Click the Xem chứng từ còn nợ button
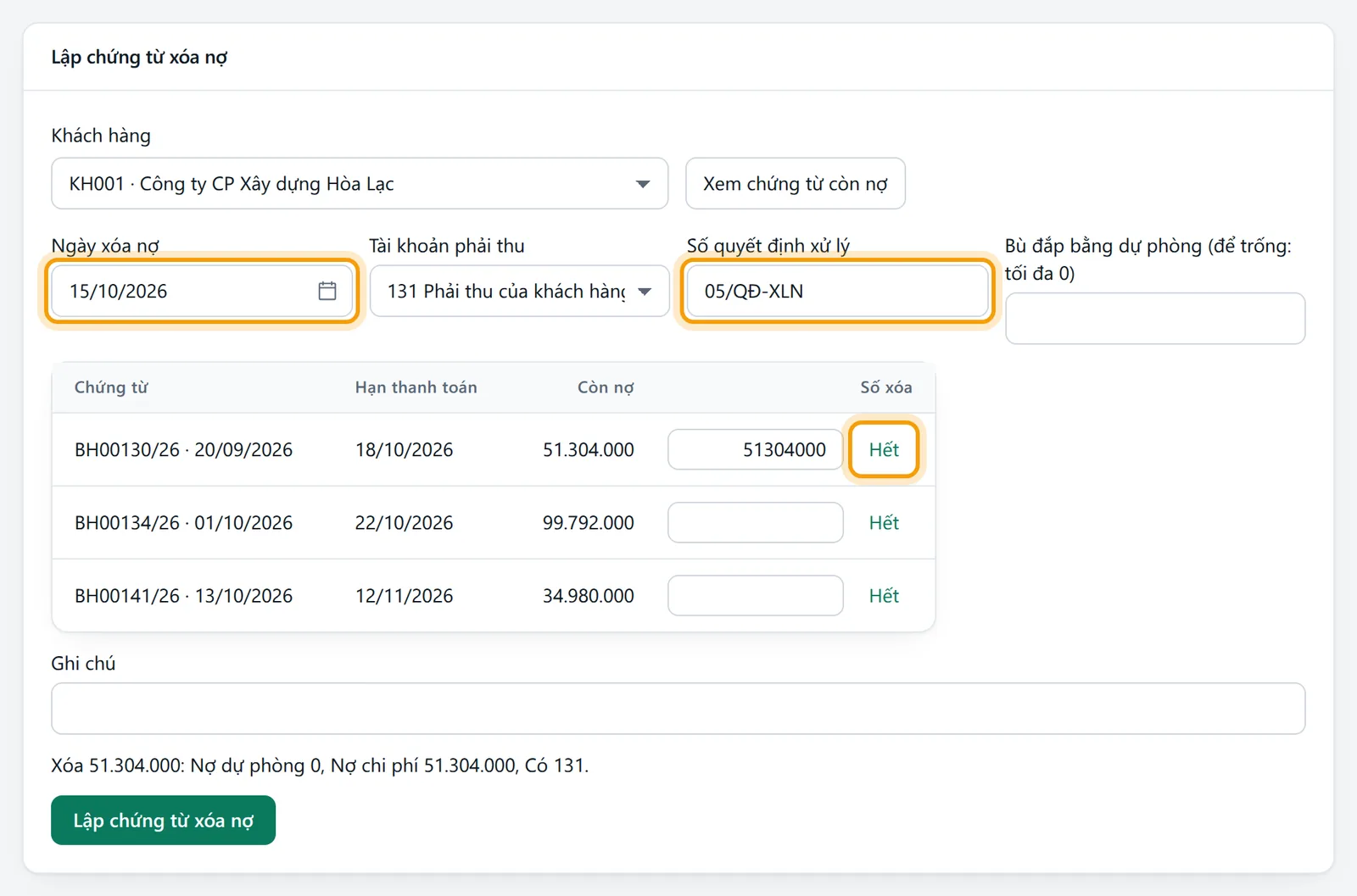 [795, 183]
